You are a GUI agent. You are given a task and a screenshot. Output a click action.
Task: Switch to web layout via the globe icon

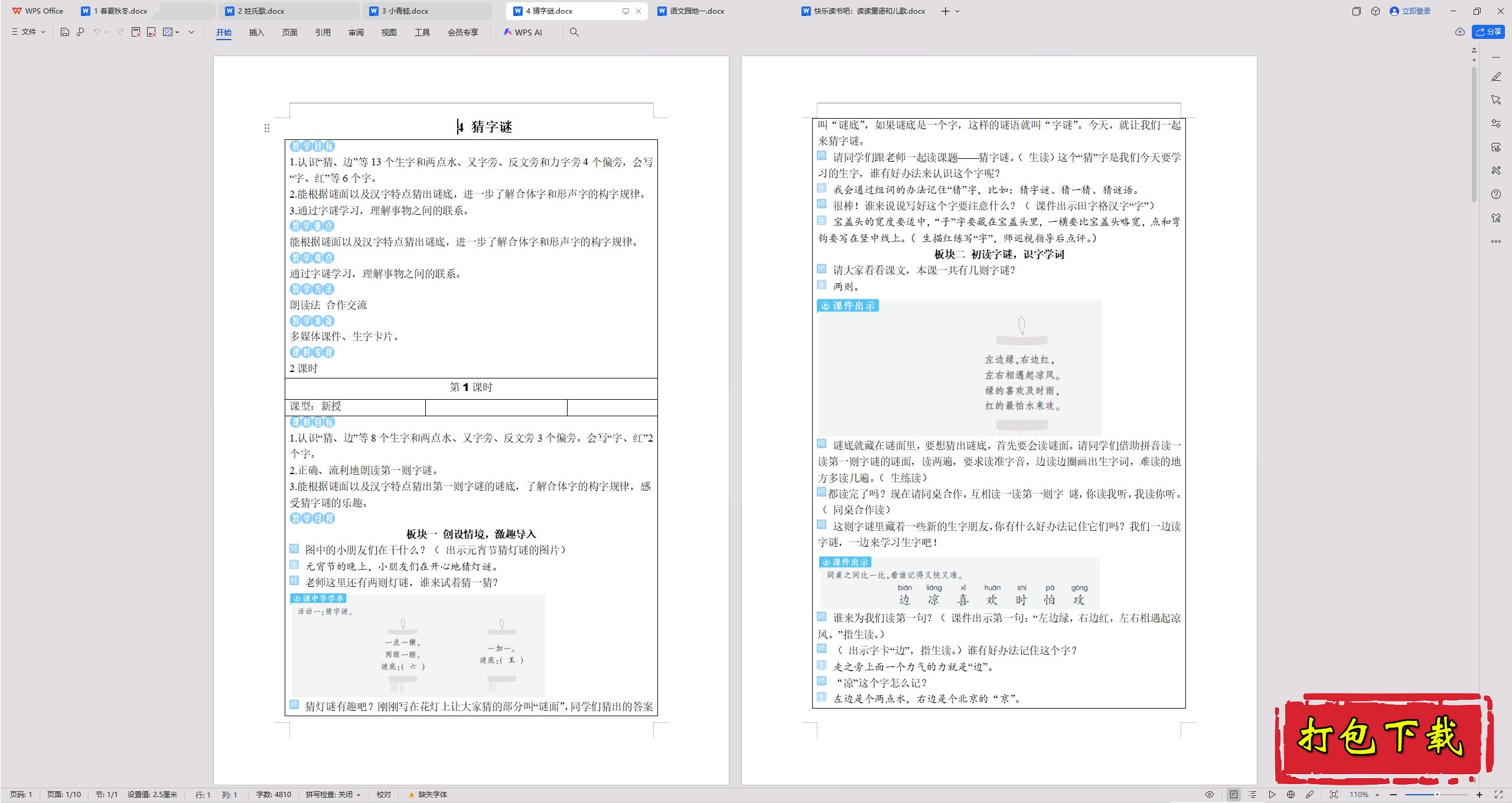pyautogui.click(x=1291, y=795)
